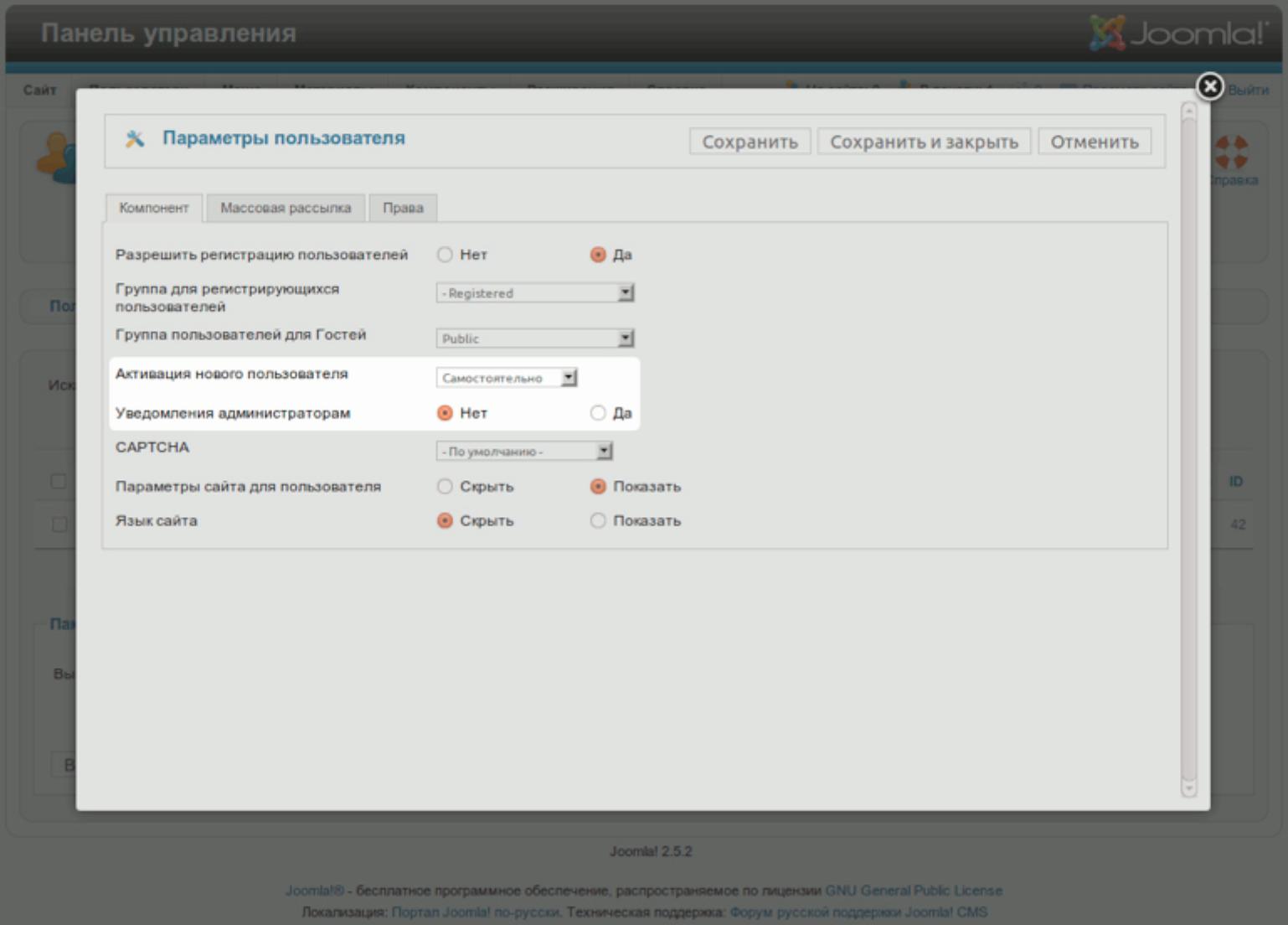This screenshot has width=1288, height=925.
Task: Click scrollbar up arrow in dialog
Action: click(x=1188, y=111)
